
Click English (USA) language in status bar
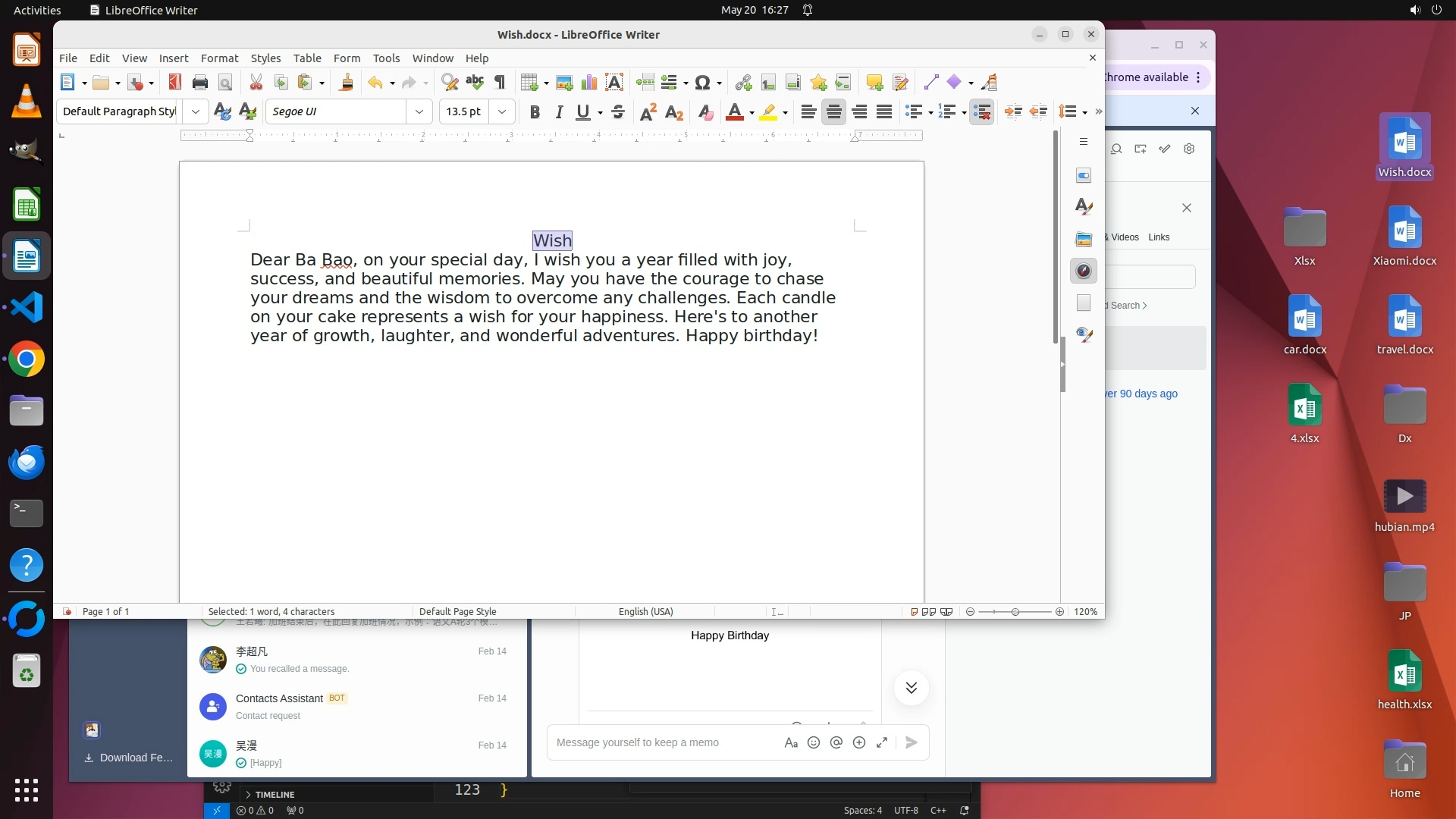tap(645, 611)
